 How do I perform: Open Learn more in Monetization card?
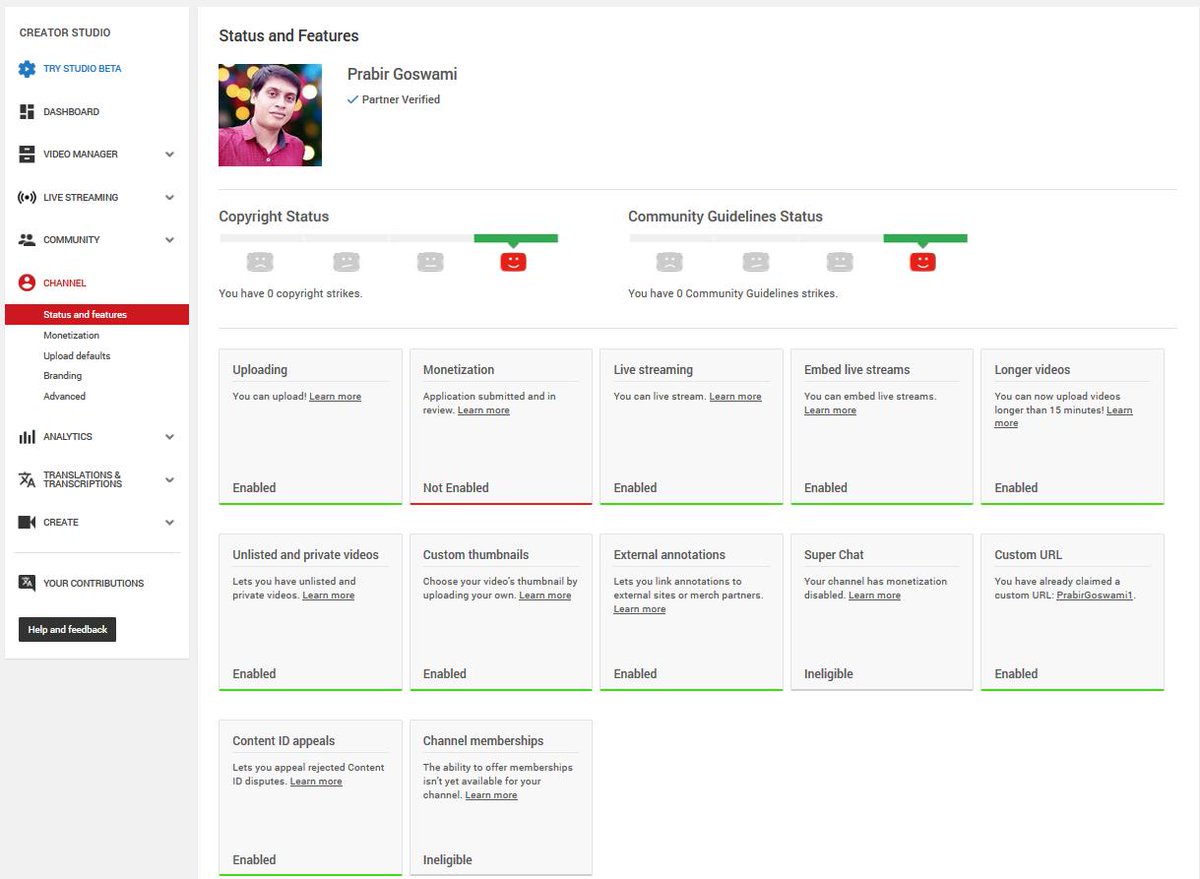[x=484, y=411]
